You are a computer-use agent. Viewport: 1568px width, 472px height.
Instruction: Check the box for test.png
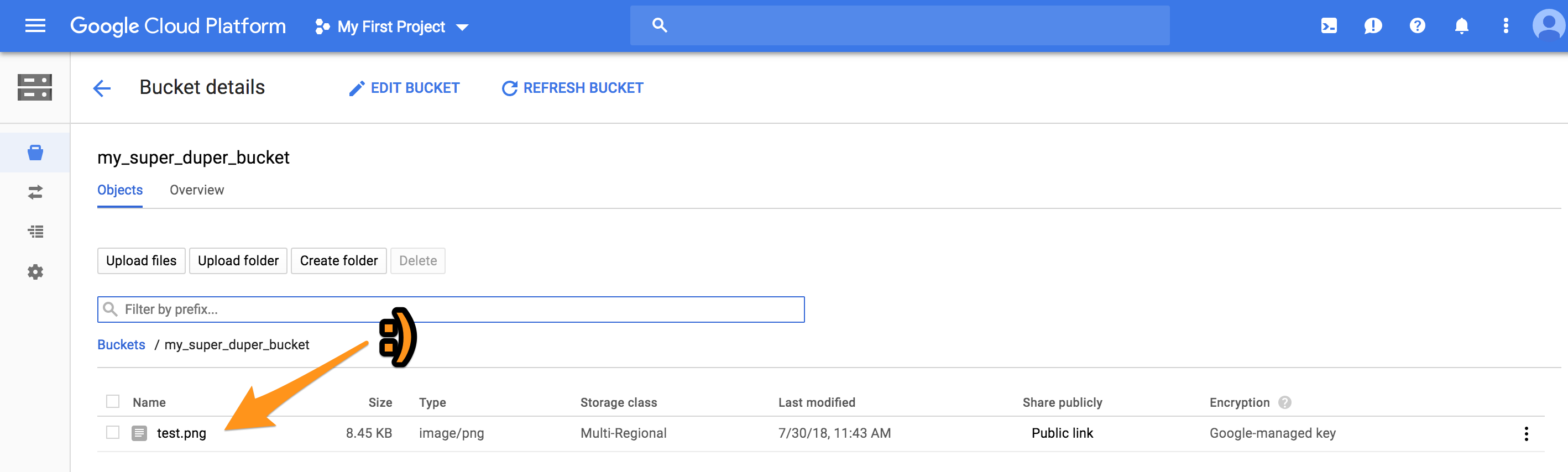click(x=113, y=432)
